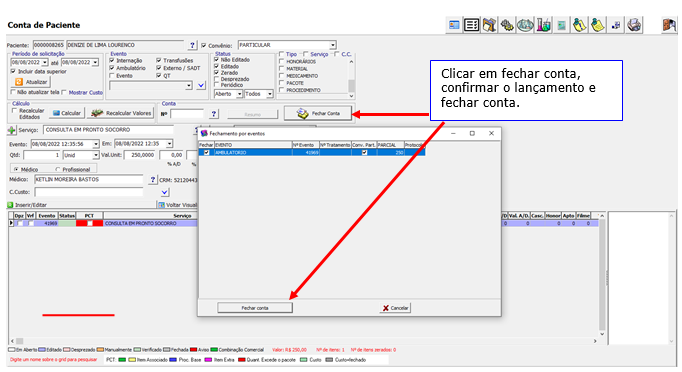Toggle the Internação checkbox
682x372 pixels.
[112, 60]
